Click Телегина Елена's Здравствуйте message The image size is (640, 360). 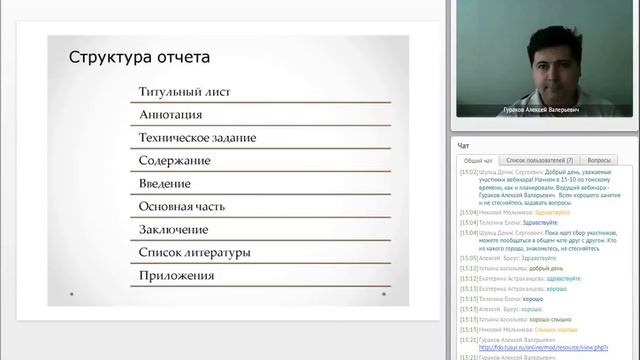[509, 223]
